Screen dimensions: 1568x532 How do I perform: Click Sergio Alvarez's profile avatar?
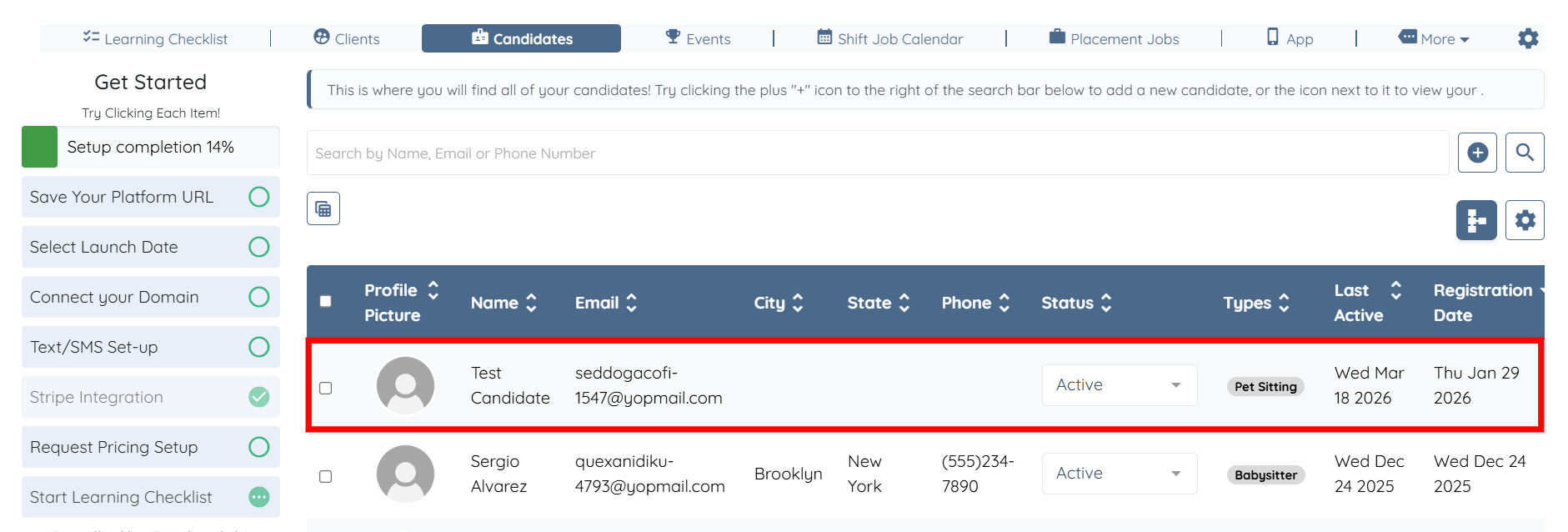point(405,474)
